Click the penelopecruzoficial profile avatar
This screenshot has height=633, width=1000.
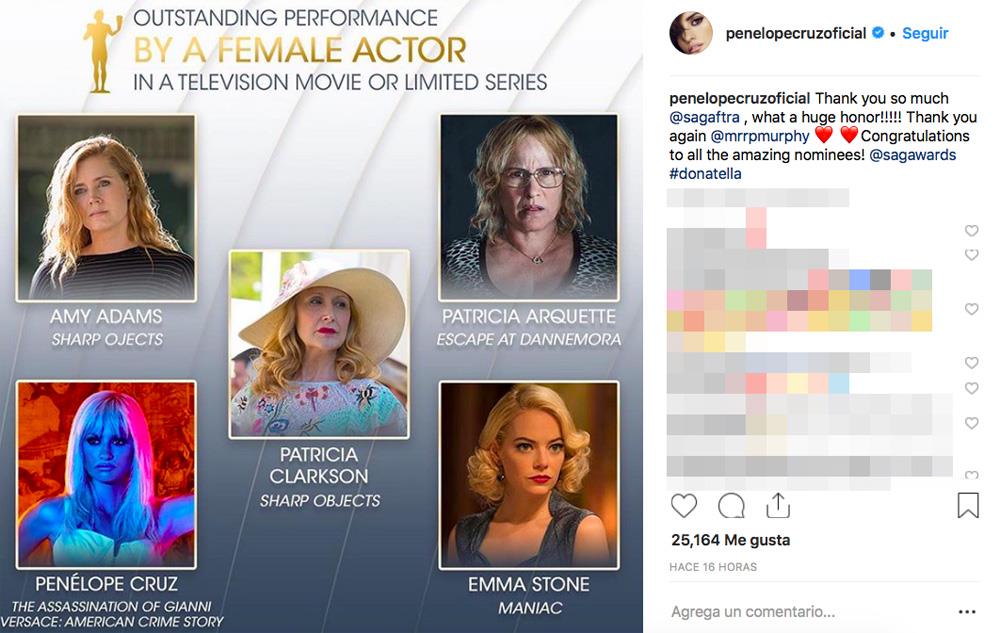click(x=691, y=33)
